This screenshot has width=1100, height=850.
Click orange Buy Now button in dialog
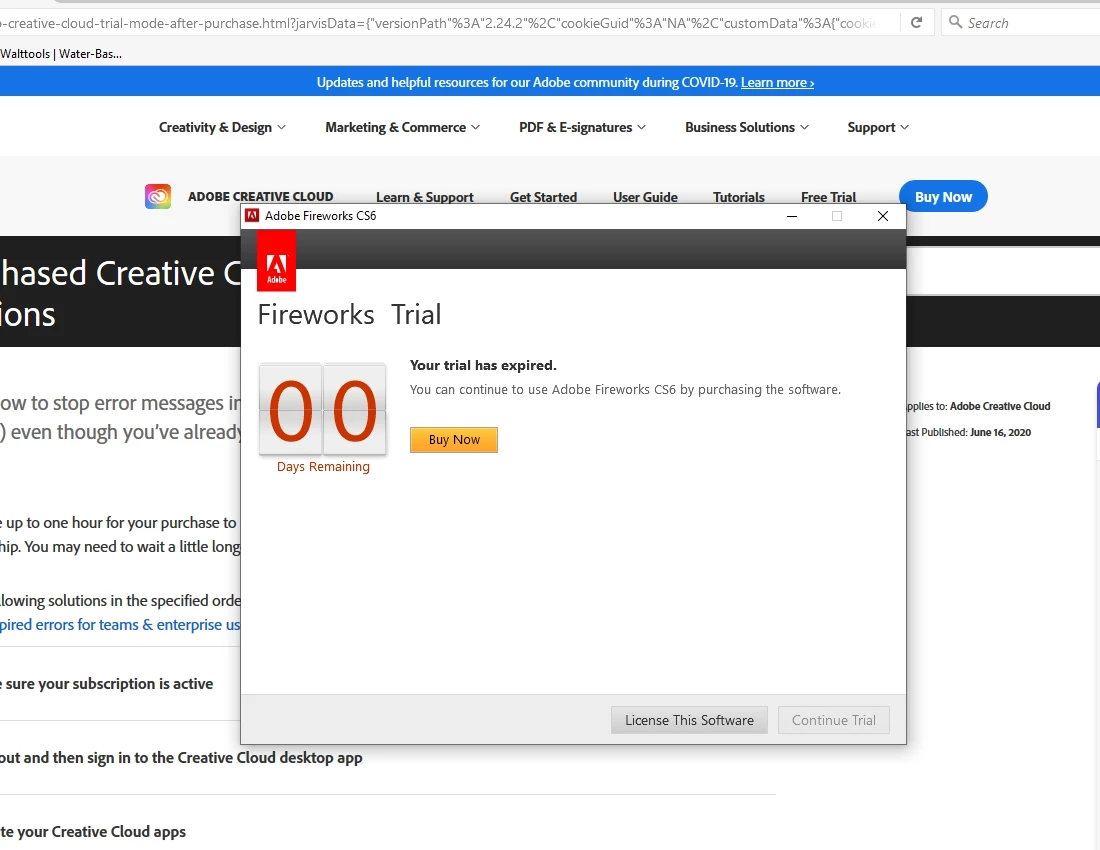pyautogui.click(x=454, y=440)
